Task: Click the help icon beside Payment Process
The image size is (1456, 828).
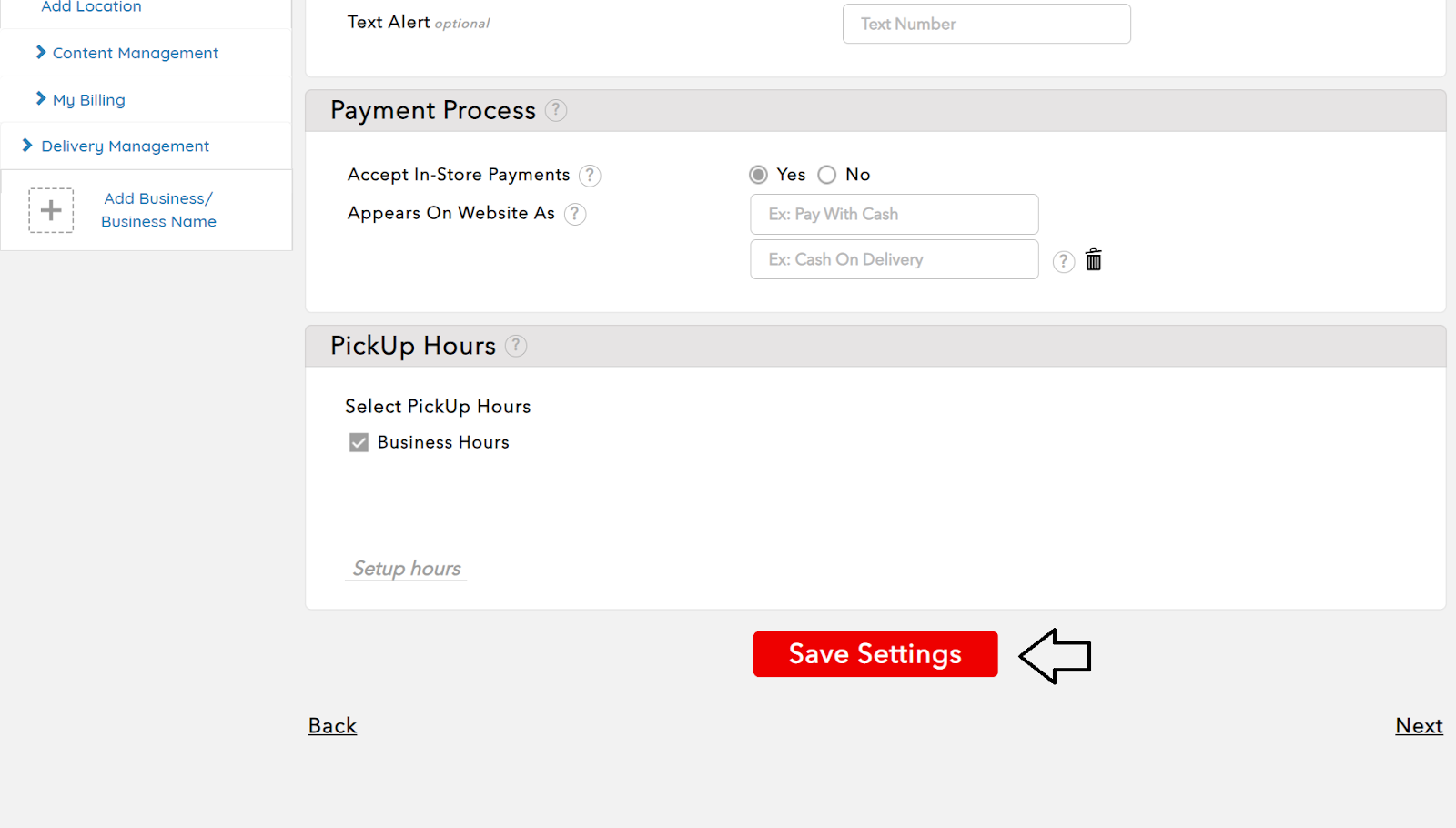Action: click(x=556, y=110)
